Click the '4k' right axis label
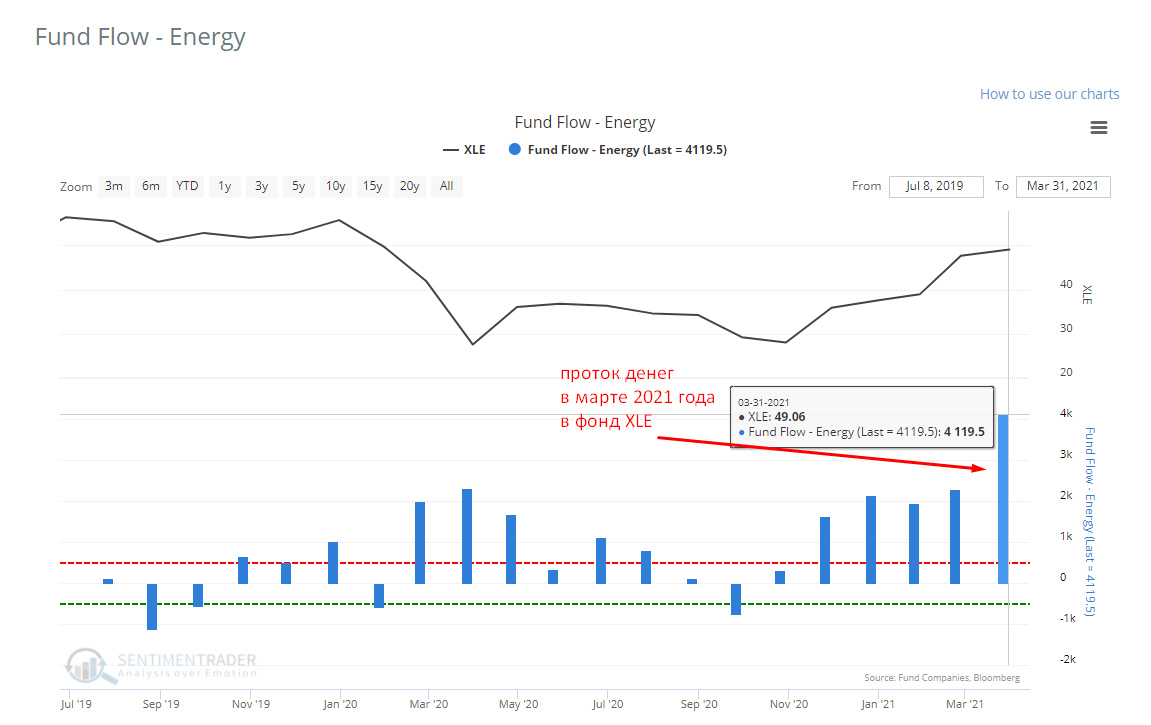The width and height of the screenshot is (1151, 725). (x=1066, y=414)
